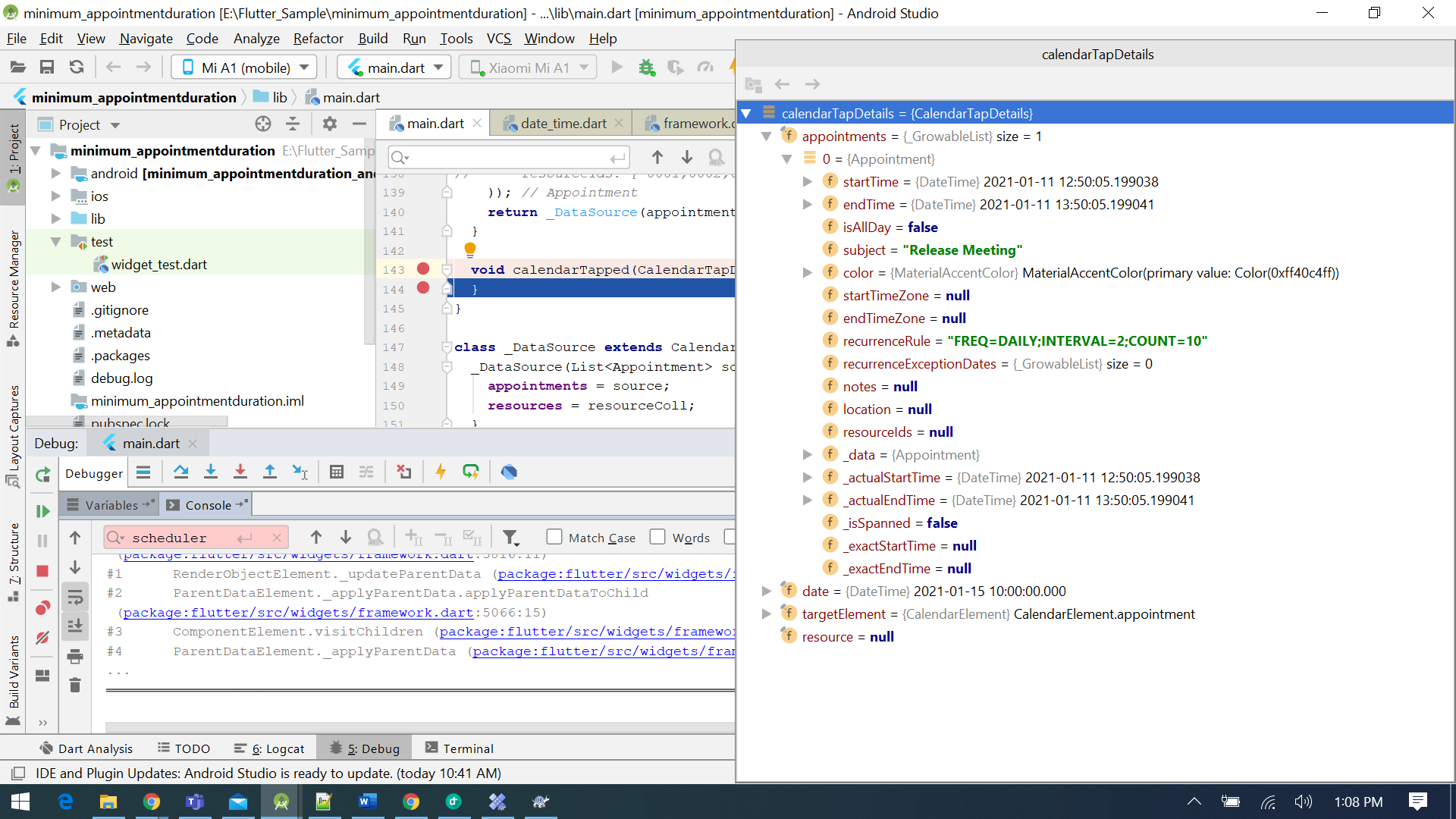
Task: Expand the color MaterialAccentColor node
Action: [808, 273]
